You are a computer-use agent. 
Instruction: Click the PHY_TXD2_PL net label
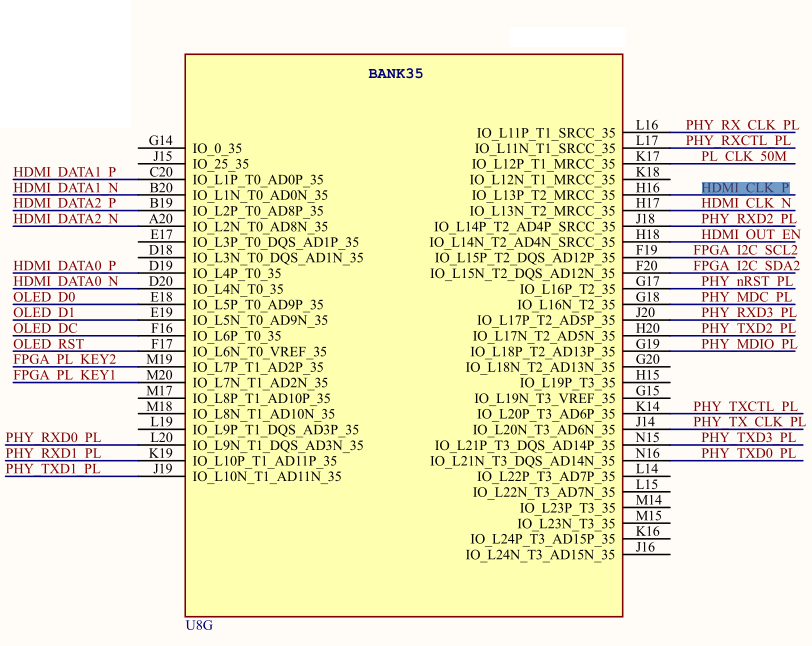pos(749,328)
